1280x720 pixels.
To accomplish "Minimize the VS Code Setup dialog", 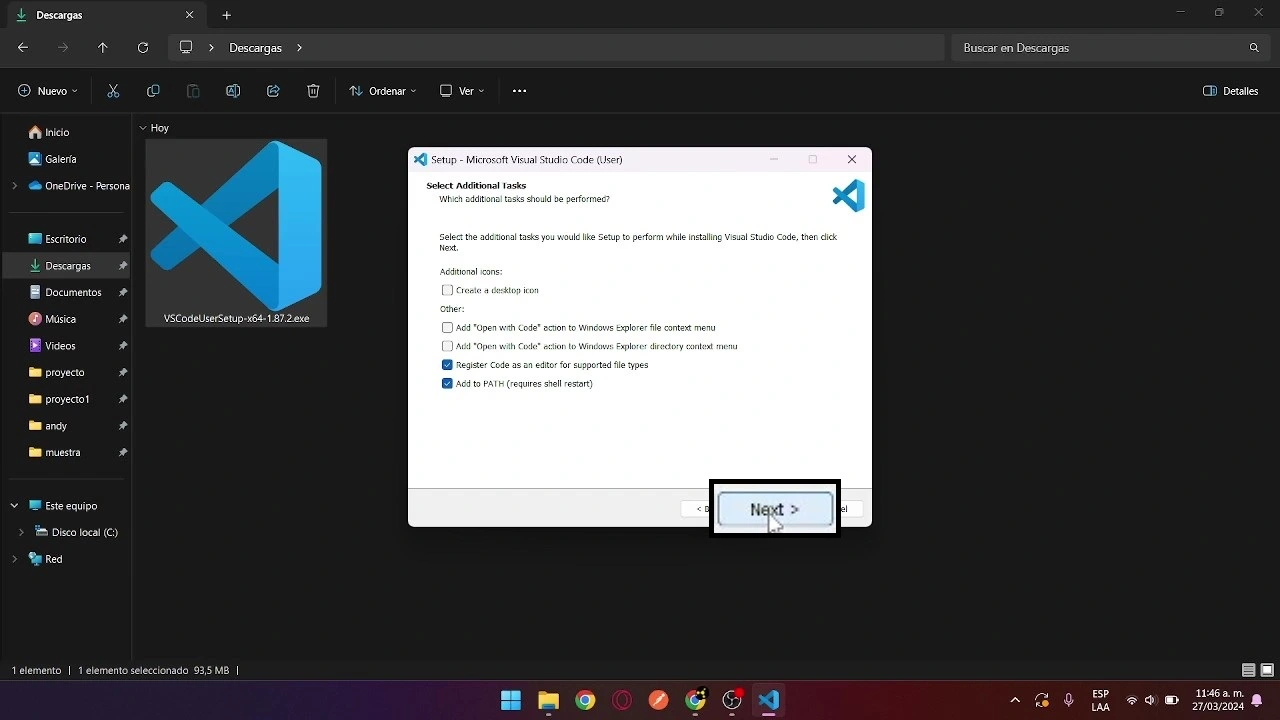I will [774, 159].
